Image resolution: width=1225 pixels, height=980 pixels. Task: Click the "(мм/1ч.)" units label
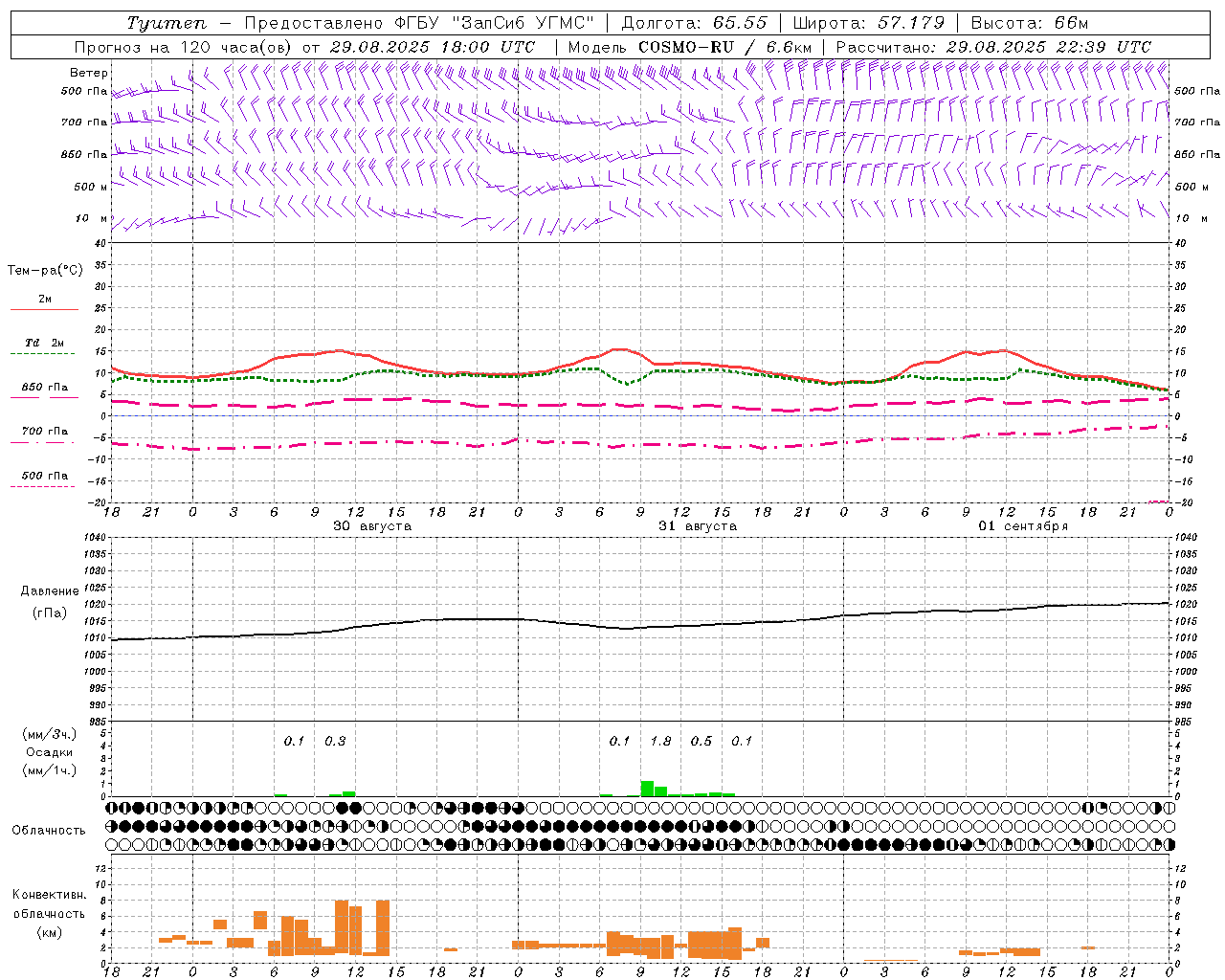coord(49,770)
